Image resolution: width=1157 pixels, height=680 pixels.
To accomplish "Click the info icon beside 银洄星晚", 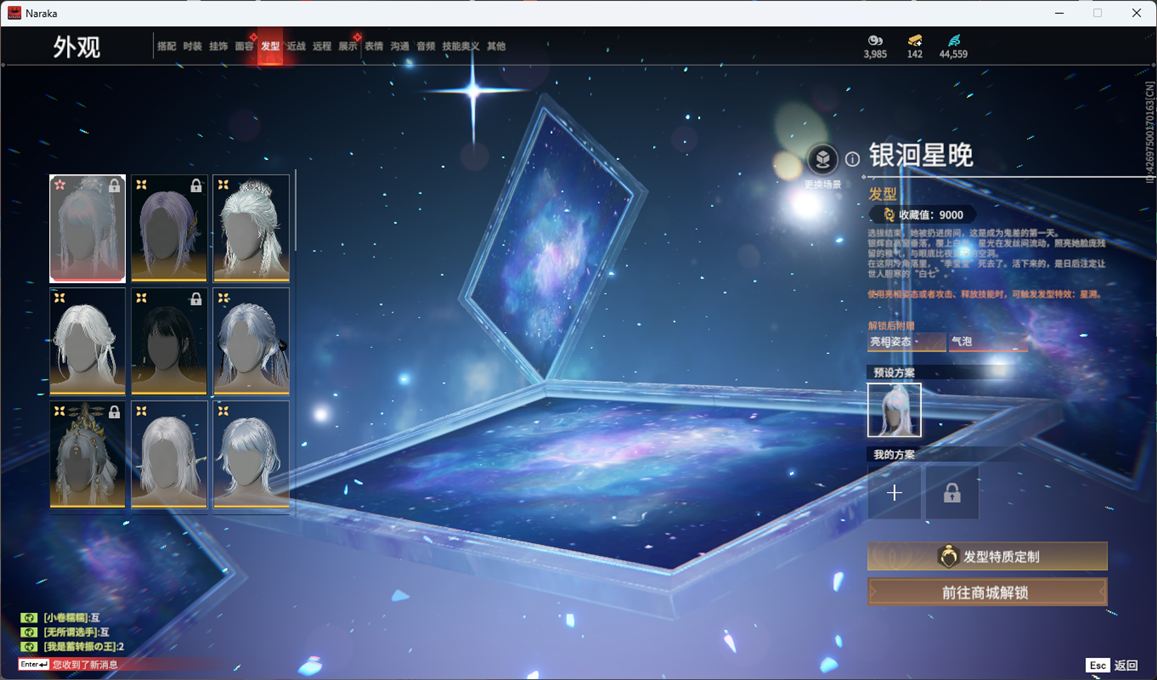I will 852,159.
